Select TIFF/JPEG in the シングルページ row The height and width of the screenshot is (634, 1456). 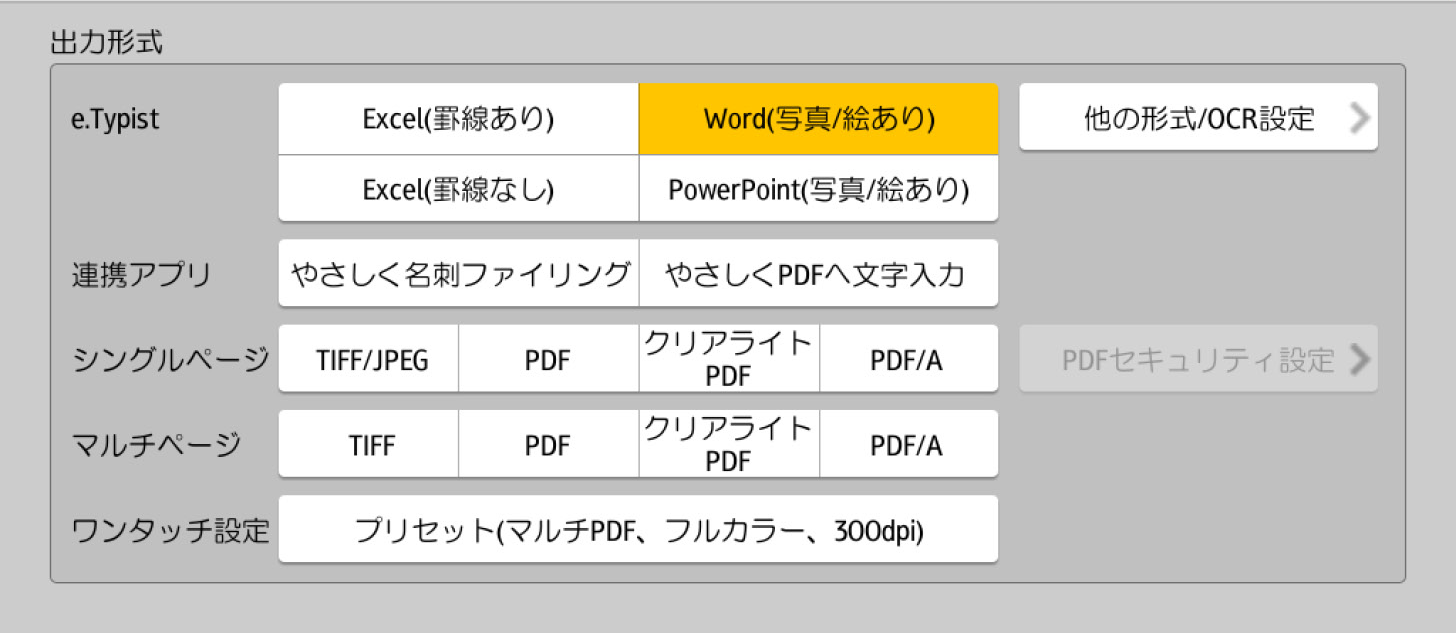point(368,360)
